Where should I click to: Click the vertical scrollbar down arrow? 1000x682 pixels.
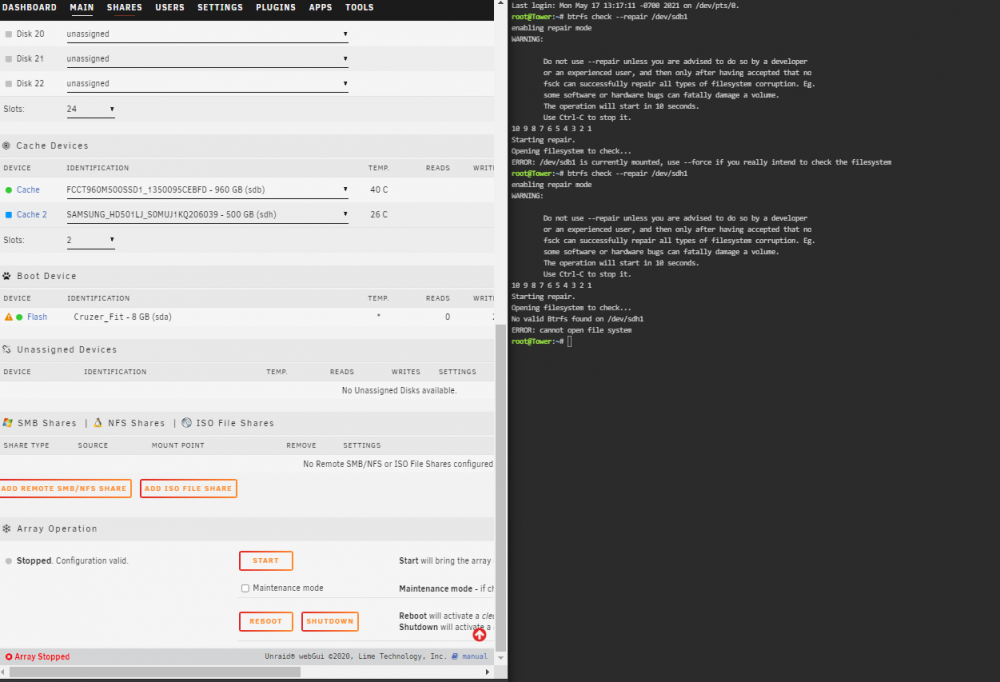(501, 657)
